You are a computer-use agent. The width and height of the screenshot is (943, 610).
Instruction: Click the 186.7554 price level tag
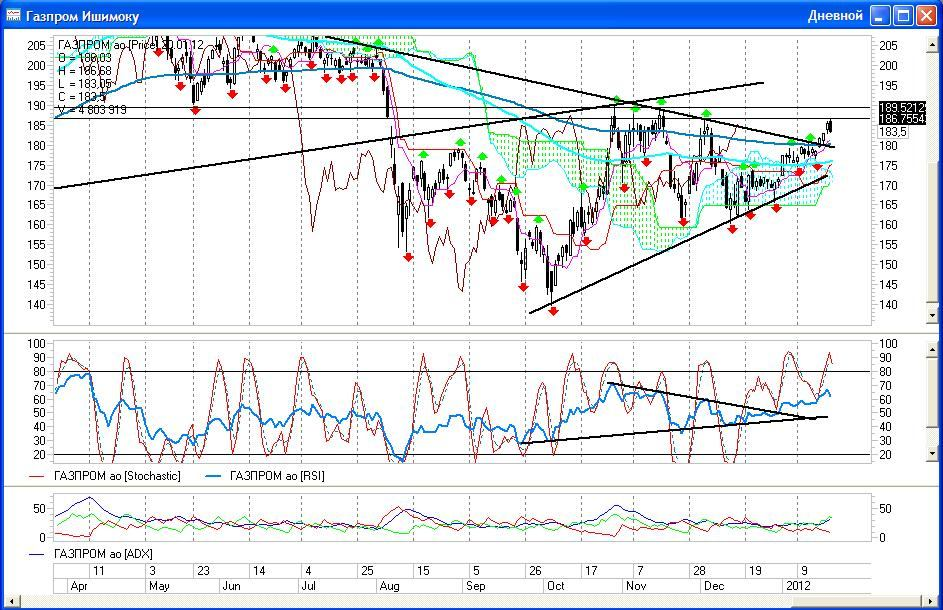coord(902,119)
